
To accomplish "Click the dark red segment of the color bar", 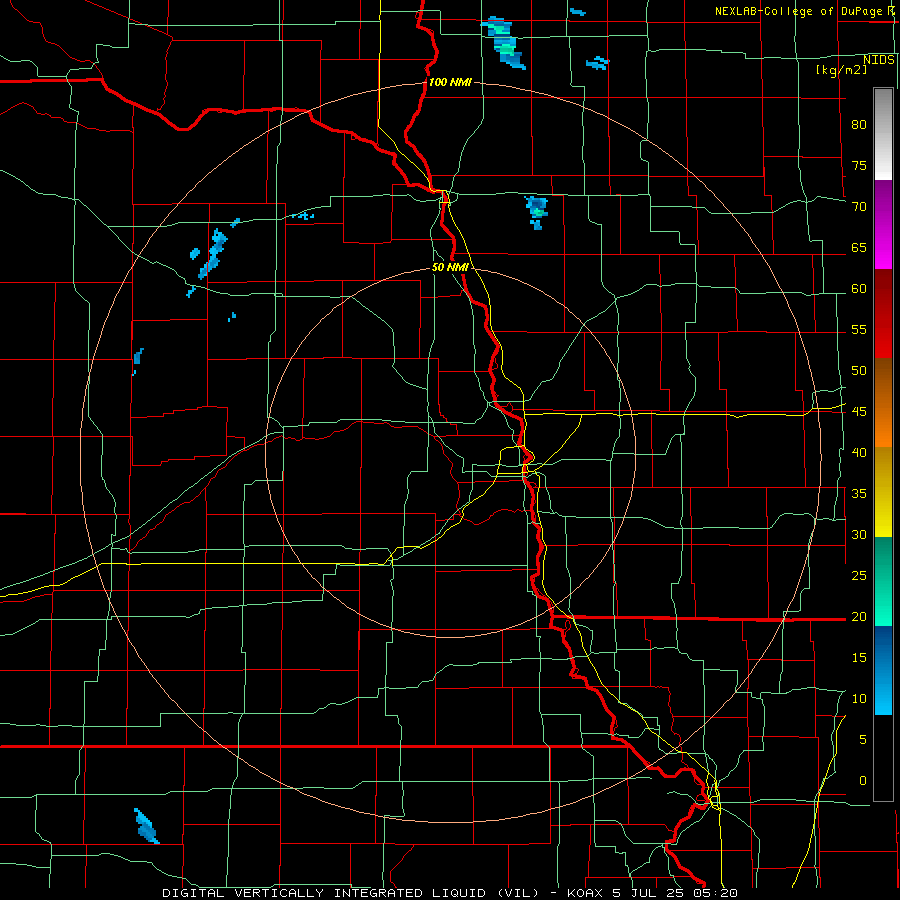I will pyautogui.click(x=883, y=314).
